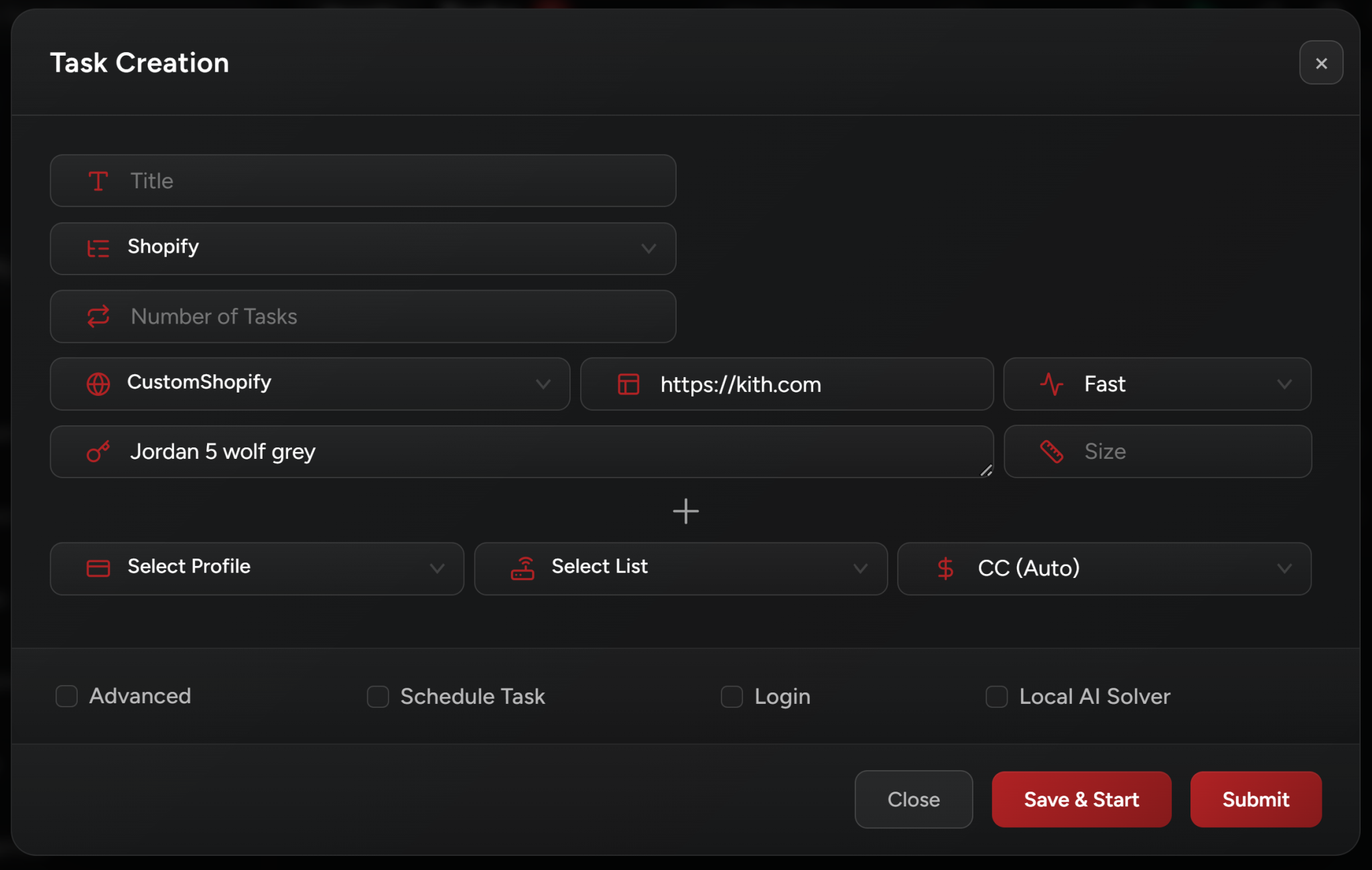Click the router icon beside Select List
Screen dimensions: 1372x870
click(523, 569)
